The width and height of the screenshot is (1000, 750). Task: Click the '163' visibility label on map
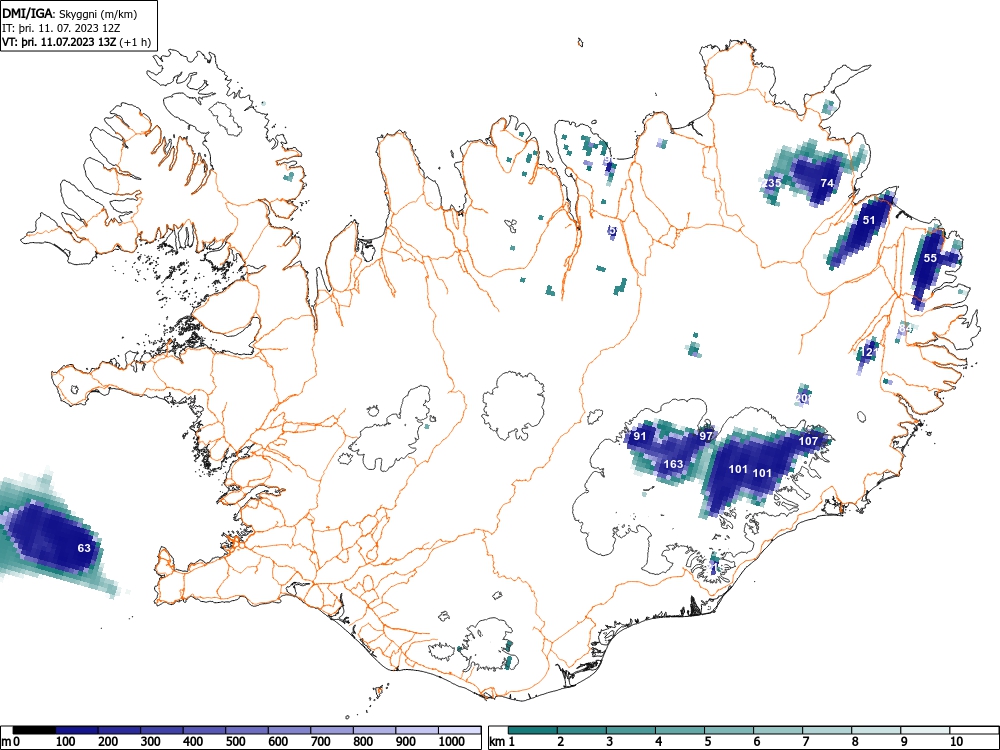[x=673, y=464]
